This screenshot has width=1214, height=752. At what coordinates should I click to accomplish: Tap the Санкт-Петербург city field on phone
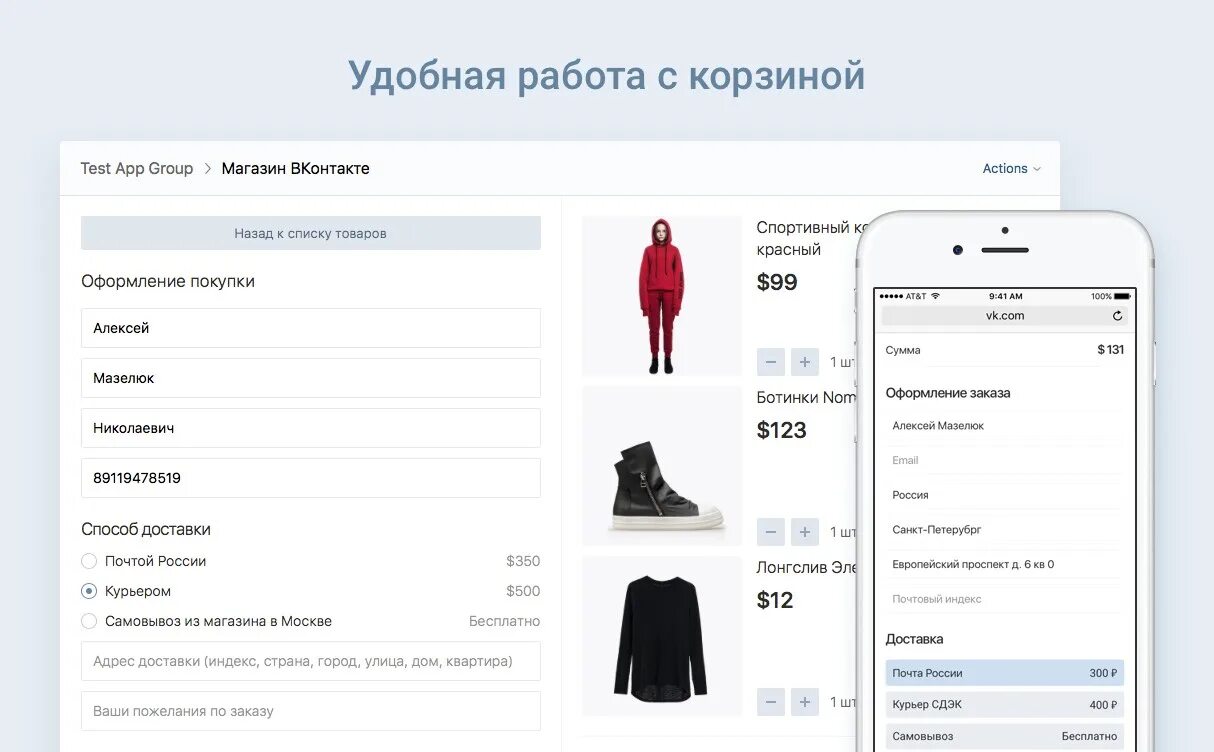pyautogui.click(x=1005, y=530)
